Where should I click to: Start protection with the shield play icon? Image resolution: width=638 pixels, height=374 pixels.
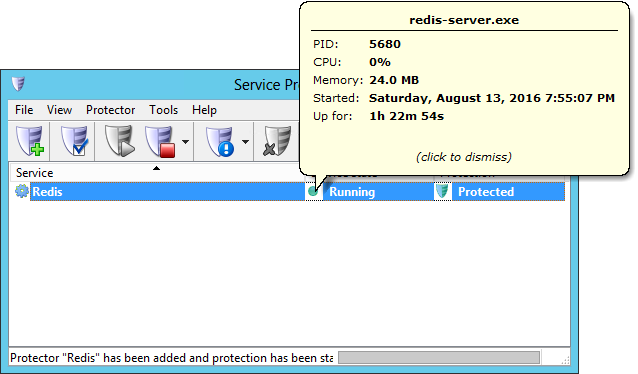click(120, 141)
